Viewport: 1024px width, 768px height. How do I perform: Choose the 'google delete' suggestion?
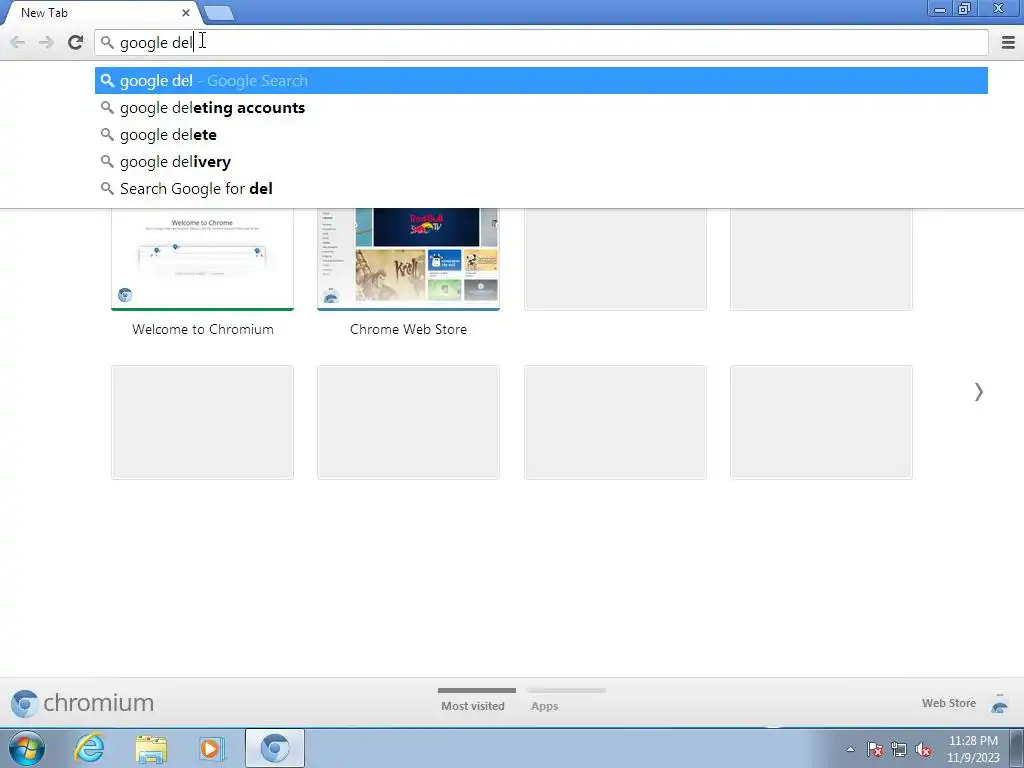pos(541,135)
